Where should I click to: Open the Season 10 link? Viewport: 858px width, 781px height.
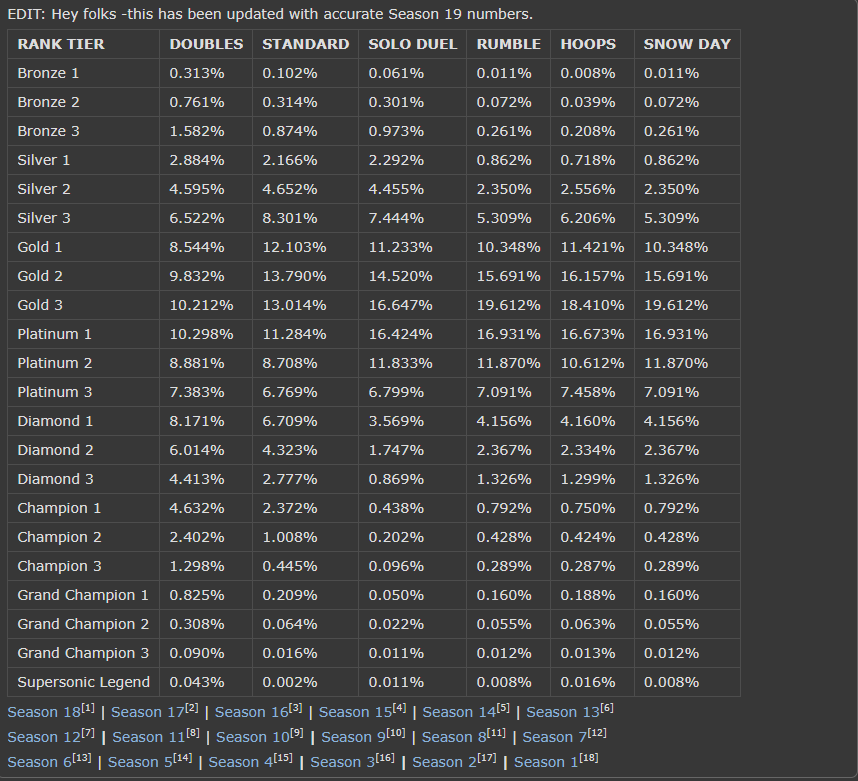252,737
